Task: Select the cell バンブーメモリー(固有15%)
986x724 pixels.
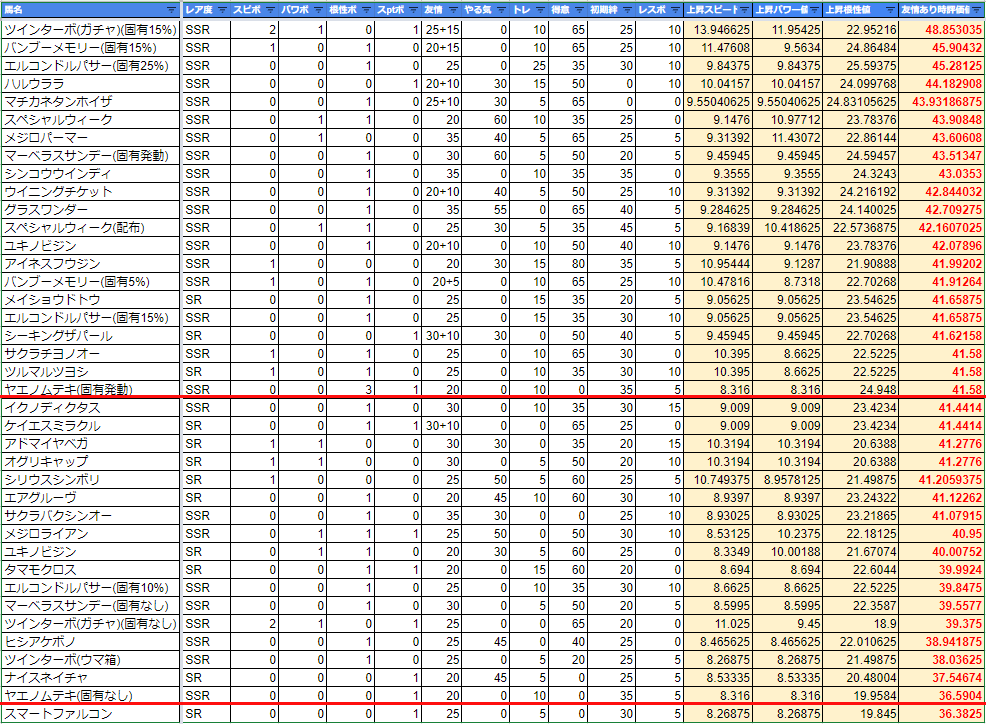Action: point(91,48)
